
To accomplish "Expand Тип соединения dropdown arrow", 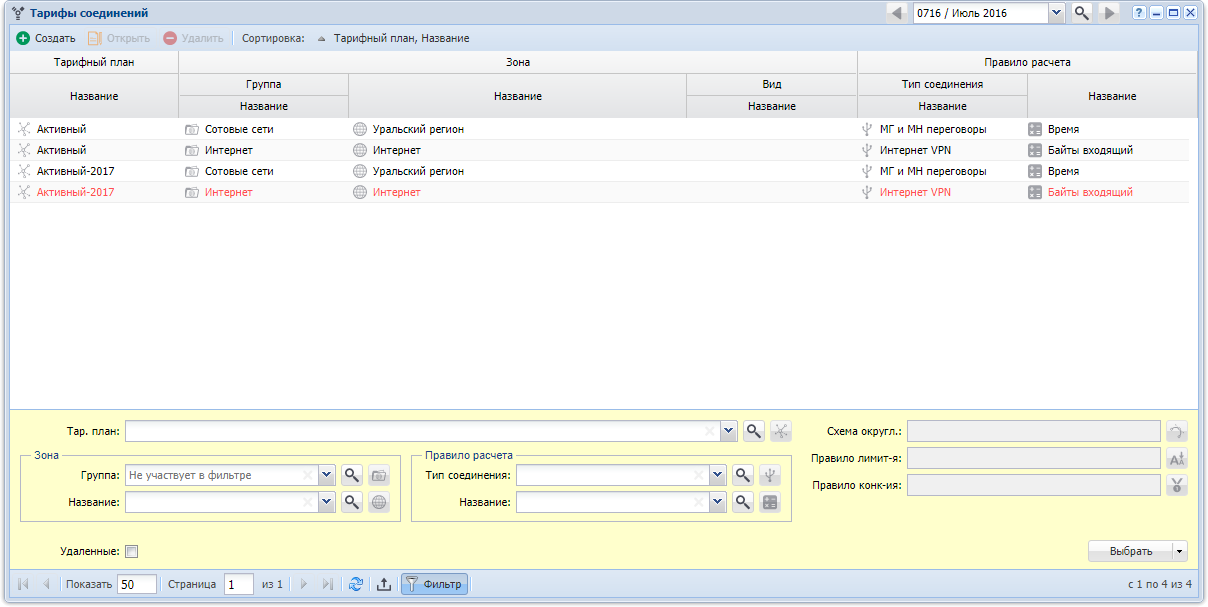I will [x=717, y=475].
